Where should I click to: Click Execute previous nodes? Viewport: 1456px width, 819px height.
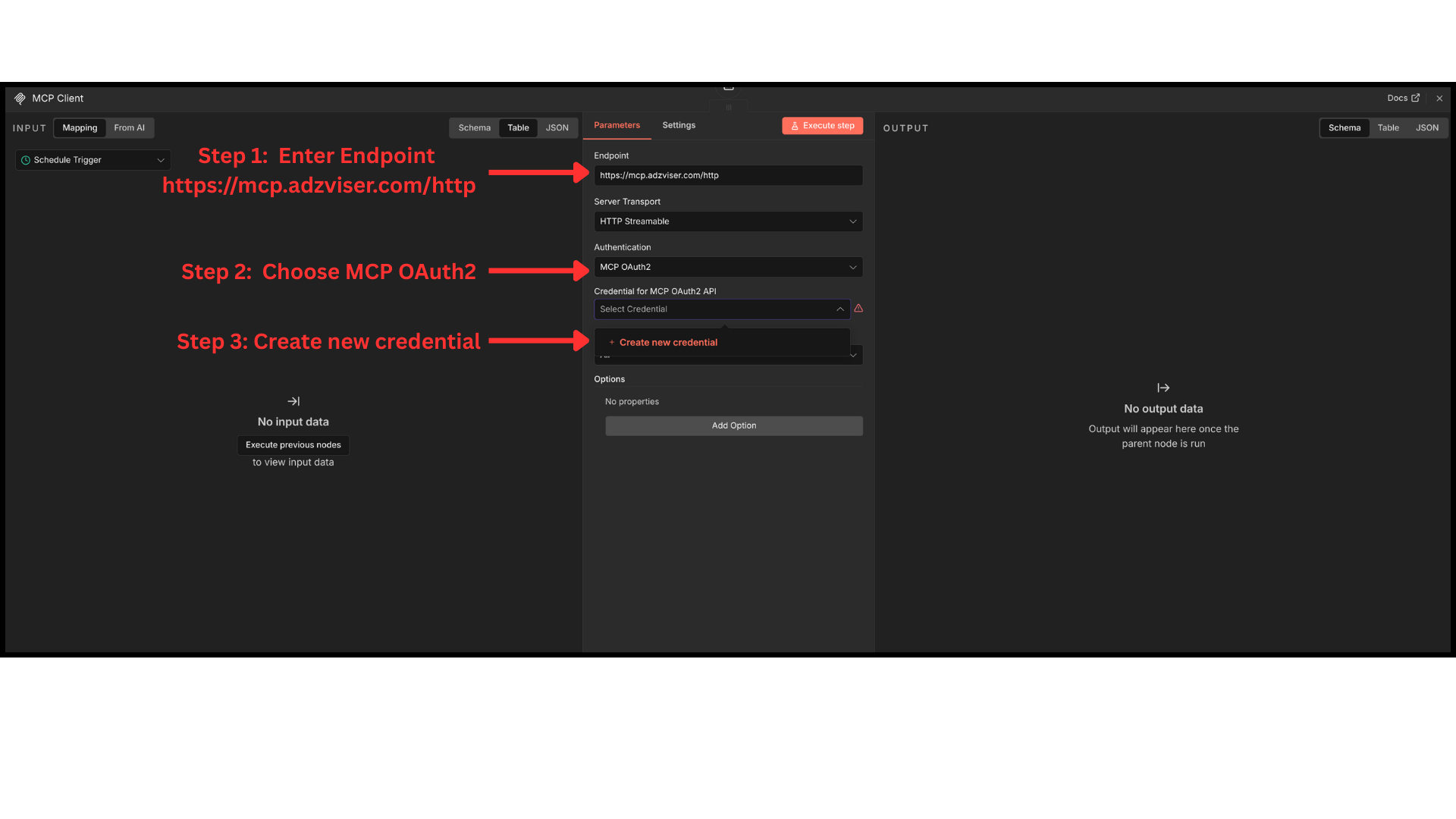coord(293,444)
